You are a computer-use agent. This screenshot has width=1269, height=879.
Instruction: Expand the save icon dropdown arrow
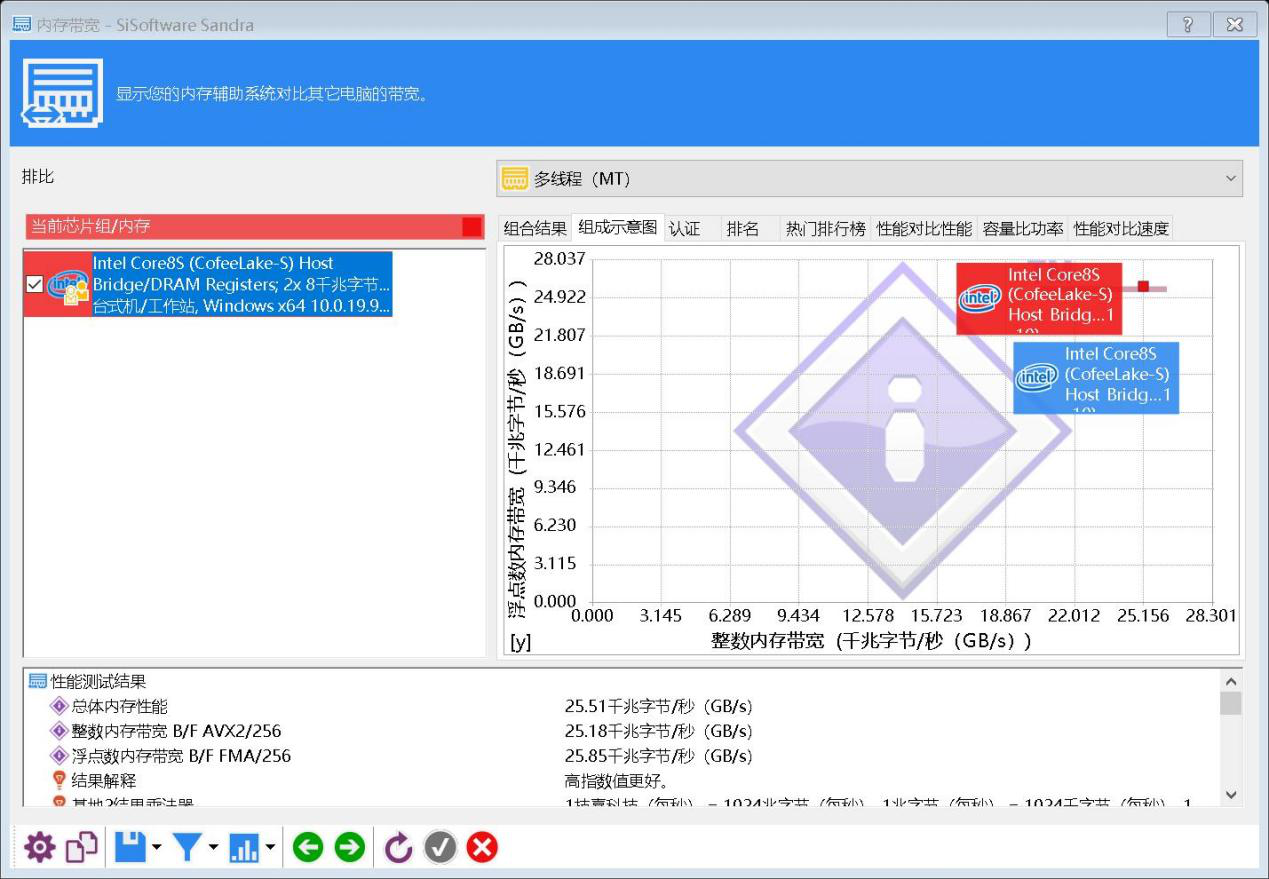(156, 849)
